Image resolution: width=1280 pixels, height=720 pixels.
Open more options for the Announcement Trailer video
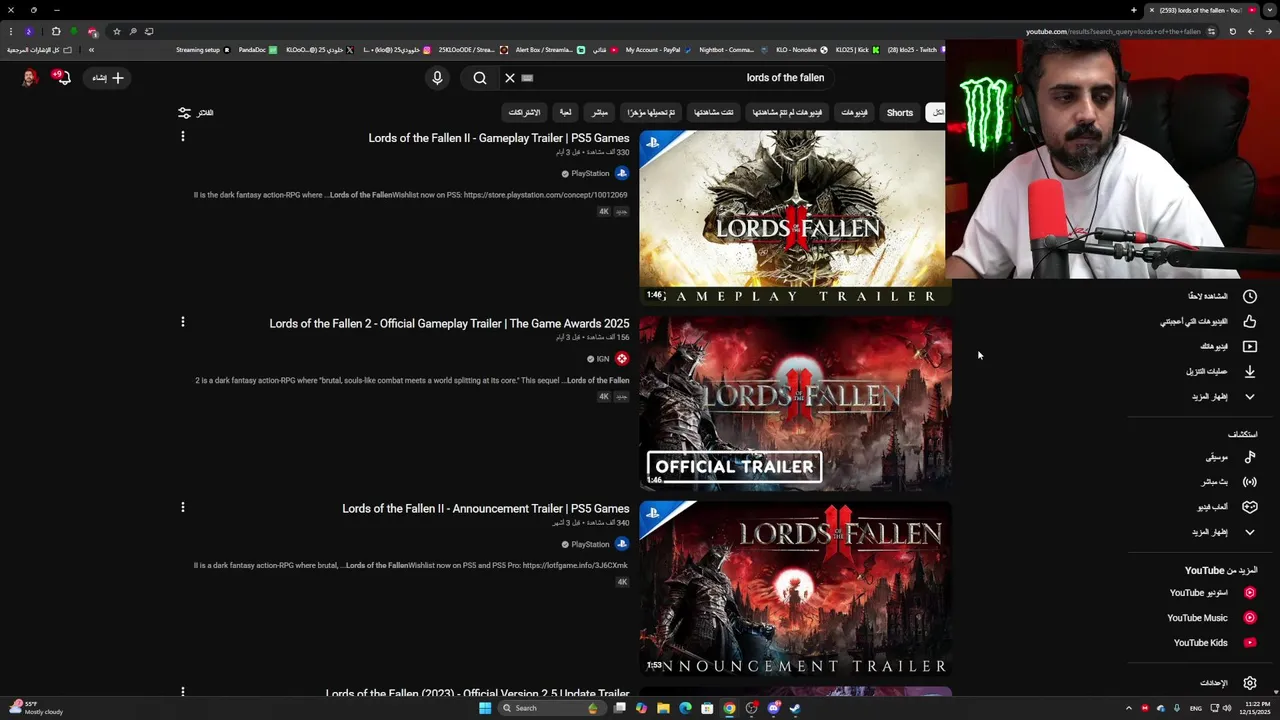point(182,507)
